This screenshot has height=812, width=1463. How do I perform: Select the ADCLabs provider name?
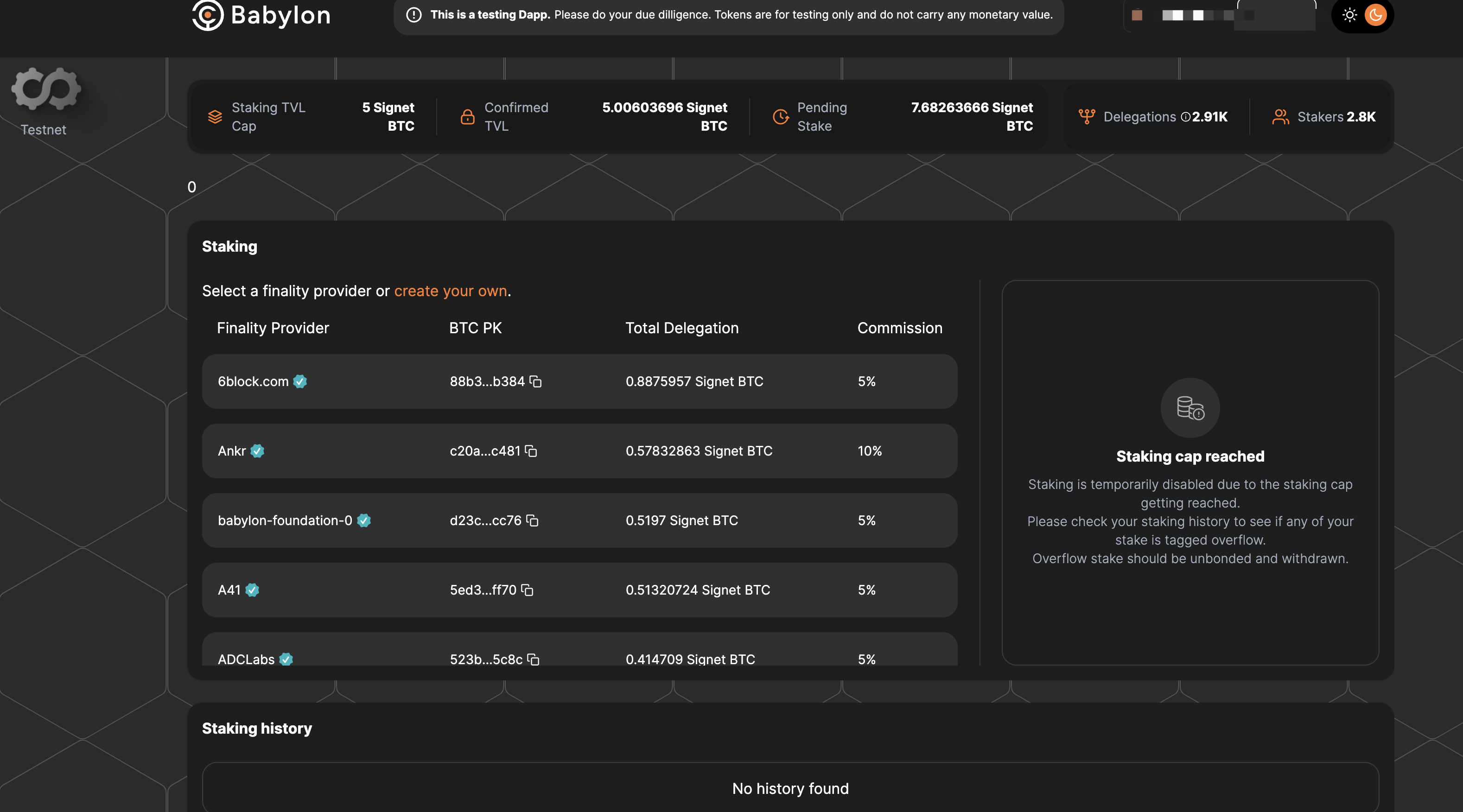pyautogui.click(x=246, y=659)
